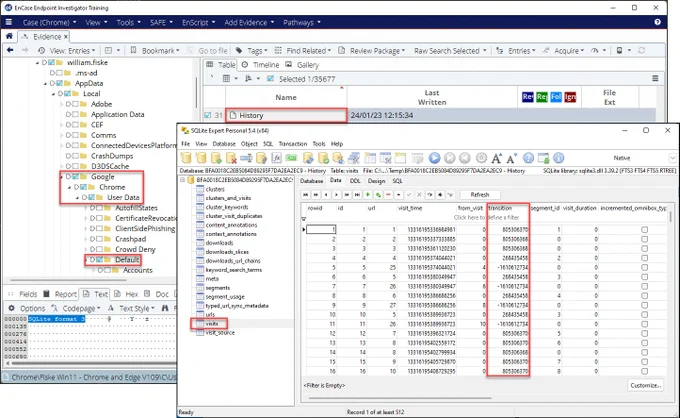Open the Pathways menu in EnCase
680x418 pixels.
point(302,22)
